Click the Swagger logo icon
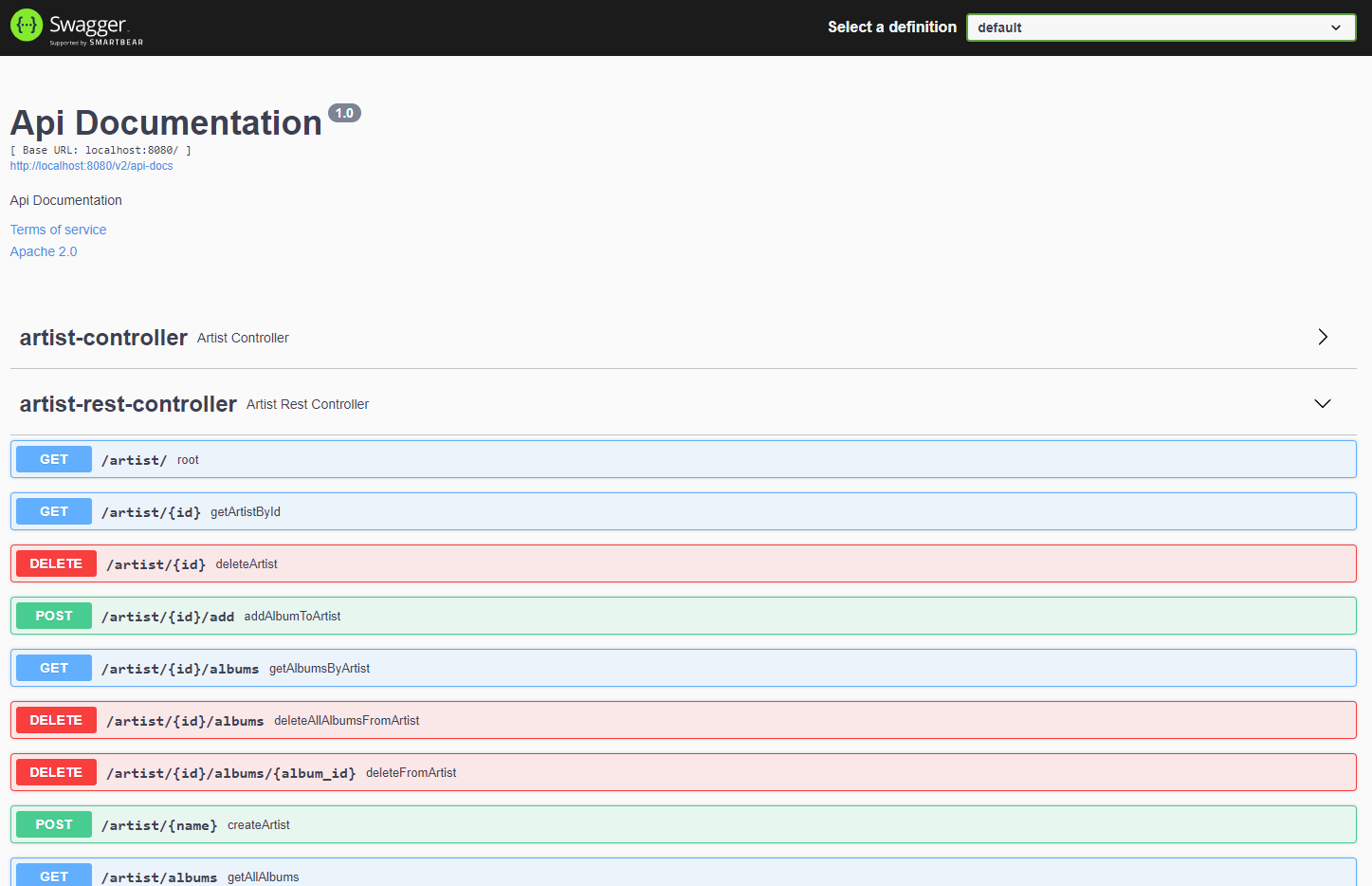The height and width of the screenshot is (886, 1372). pyautogui.click(x=27, y=26)
